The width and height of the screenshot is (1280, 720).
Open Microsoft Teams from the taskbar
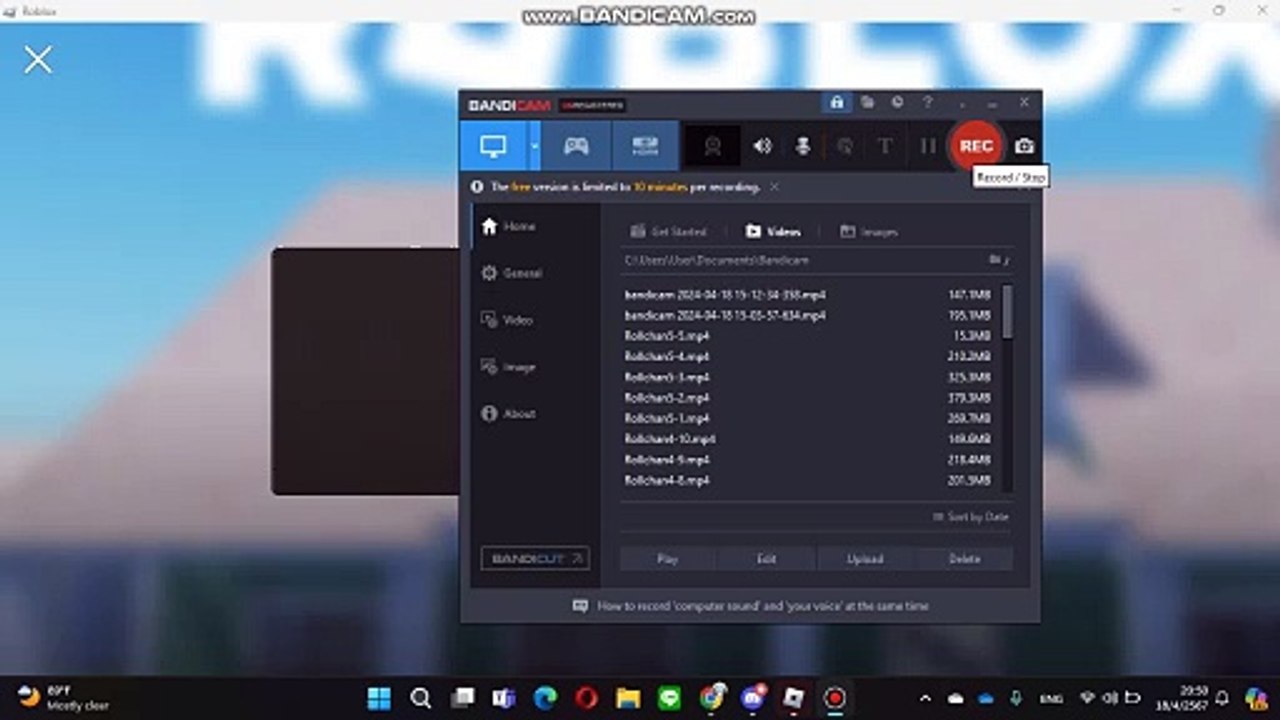pos(503,697)
